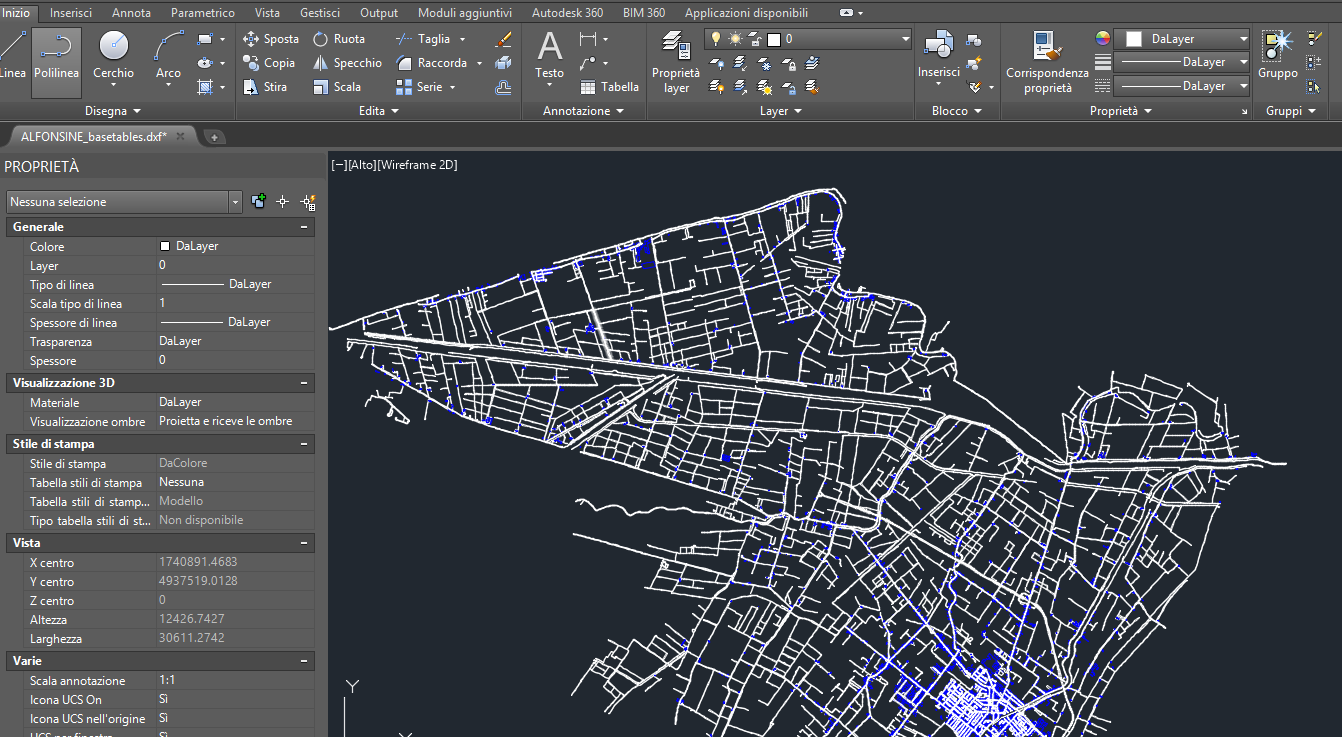Expand the Annotazione panel
Screen dimensions: 1342x737
point(583,111)
